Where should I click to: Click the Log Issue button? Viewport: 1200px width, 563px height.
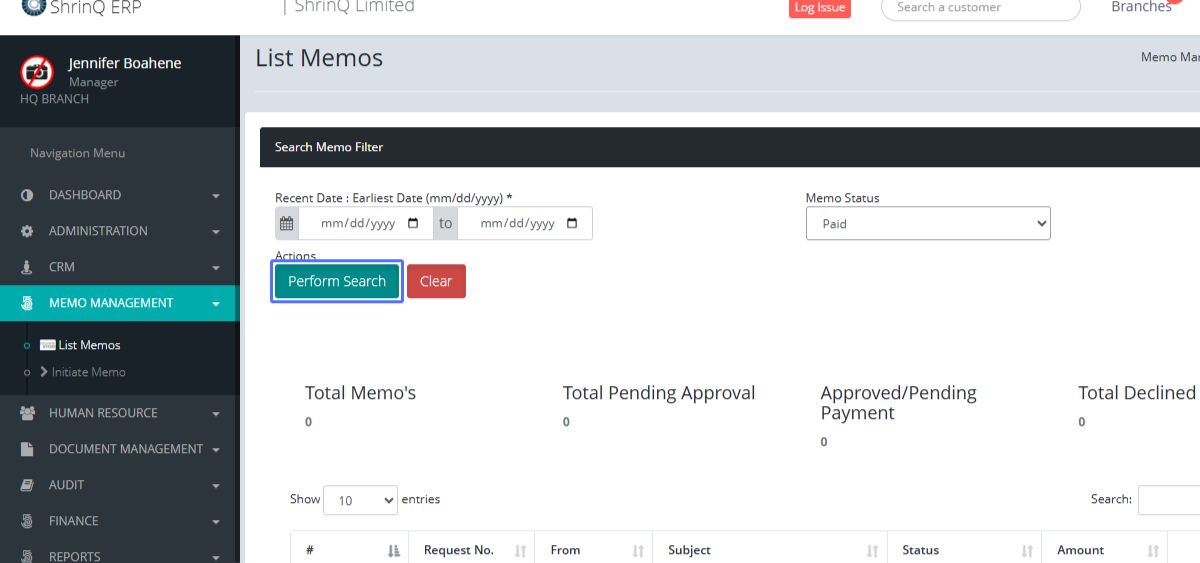[819, 8]
